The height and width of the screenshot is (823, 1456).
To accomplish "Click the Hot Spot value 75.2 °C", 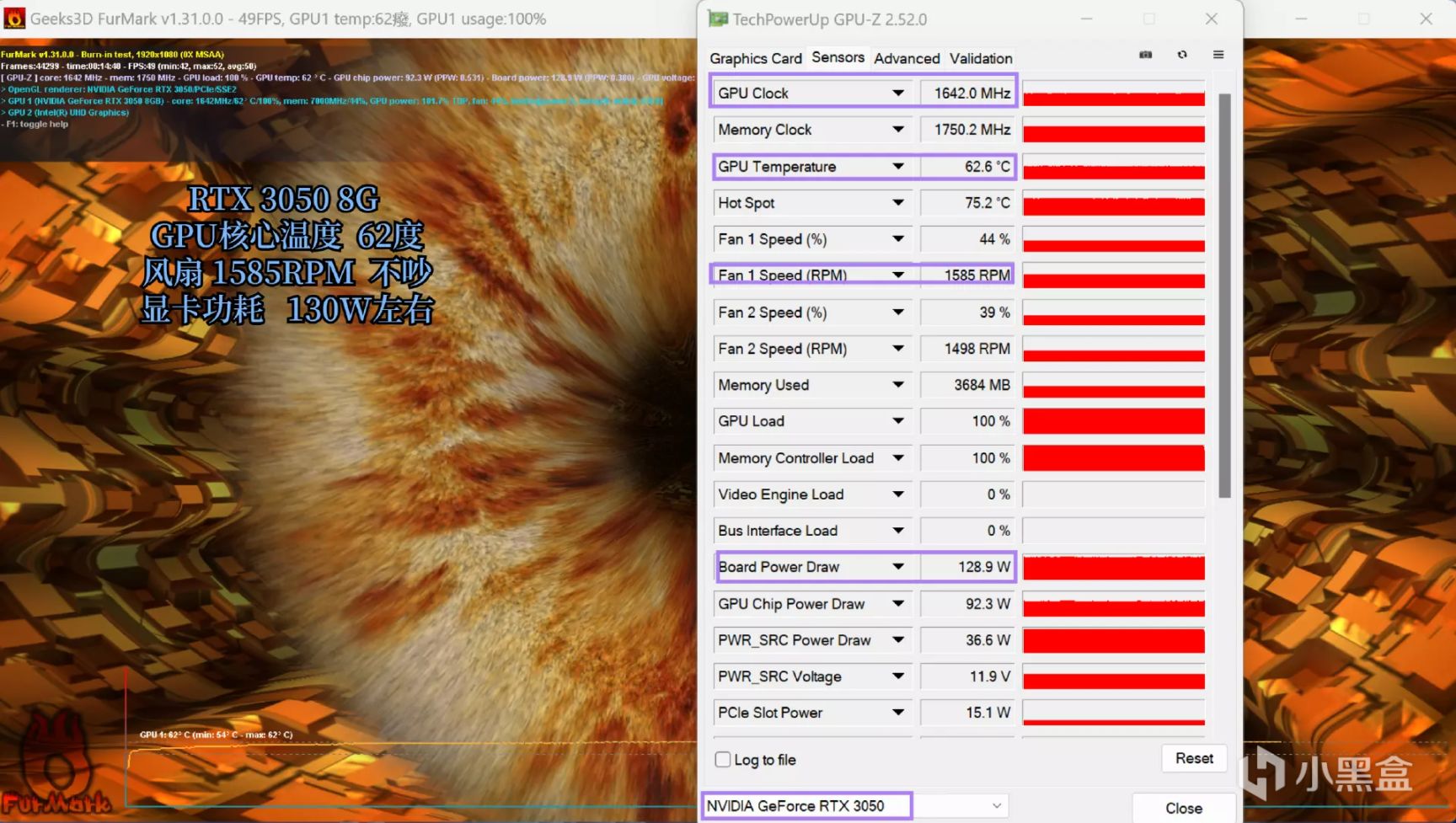I will (x=967, y=202).
